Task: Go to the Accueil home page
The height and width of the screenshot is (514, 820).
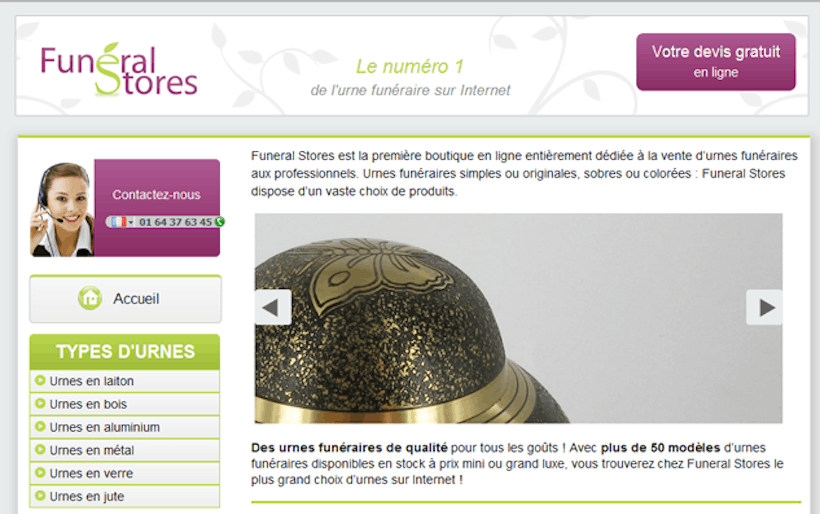Action: (x=126, y=299)
